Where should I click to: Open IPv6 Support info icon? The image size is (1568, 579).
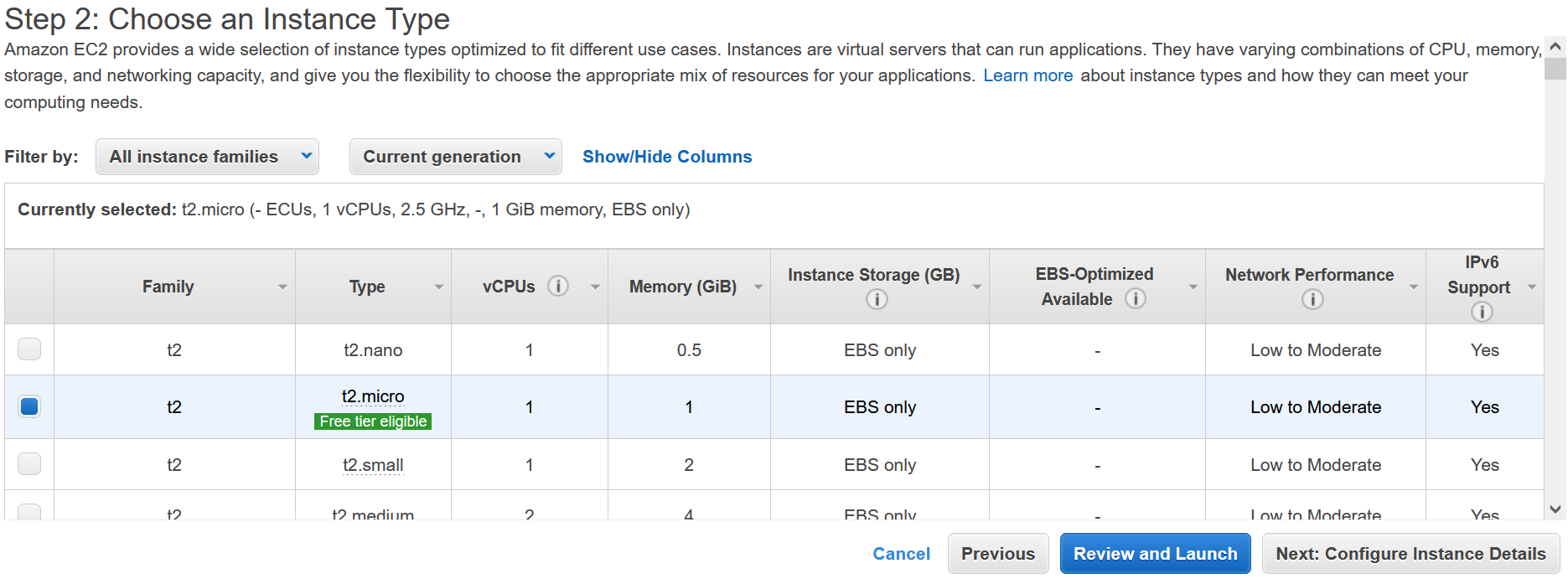[1482, 312]
